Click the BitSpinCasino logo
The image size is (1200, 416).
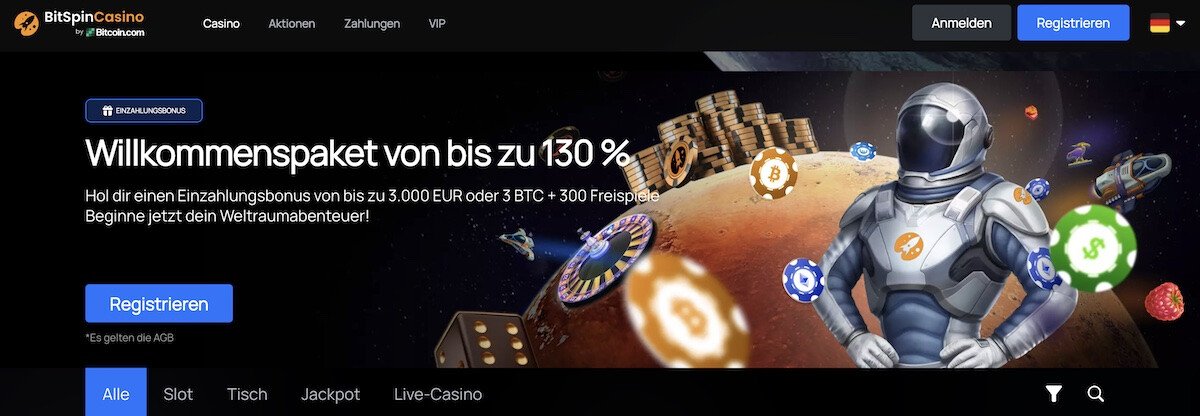(79, 23)
